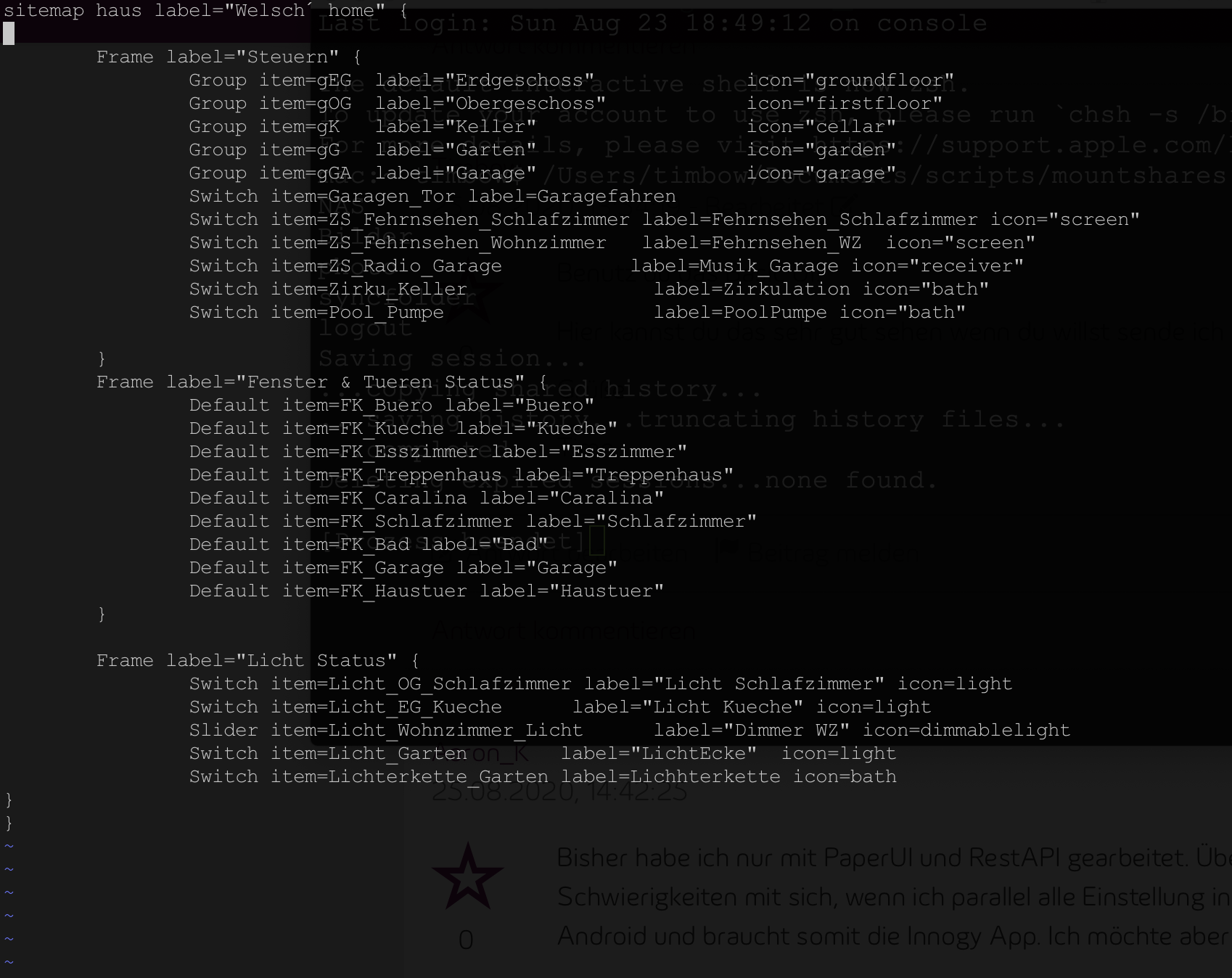
Task: Click on Switch item=Garagen_Tor text
Action: pos(321,197)
